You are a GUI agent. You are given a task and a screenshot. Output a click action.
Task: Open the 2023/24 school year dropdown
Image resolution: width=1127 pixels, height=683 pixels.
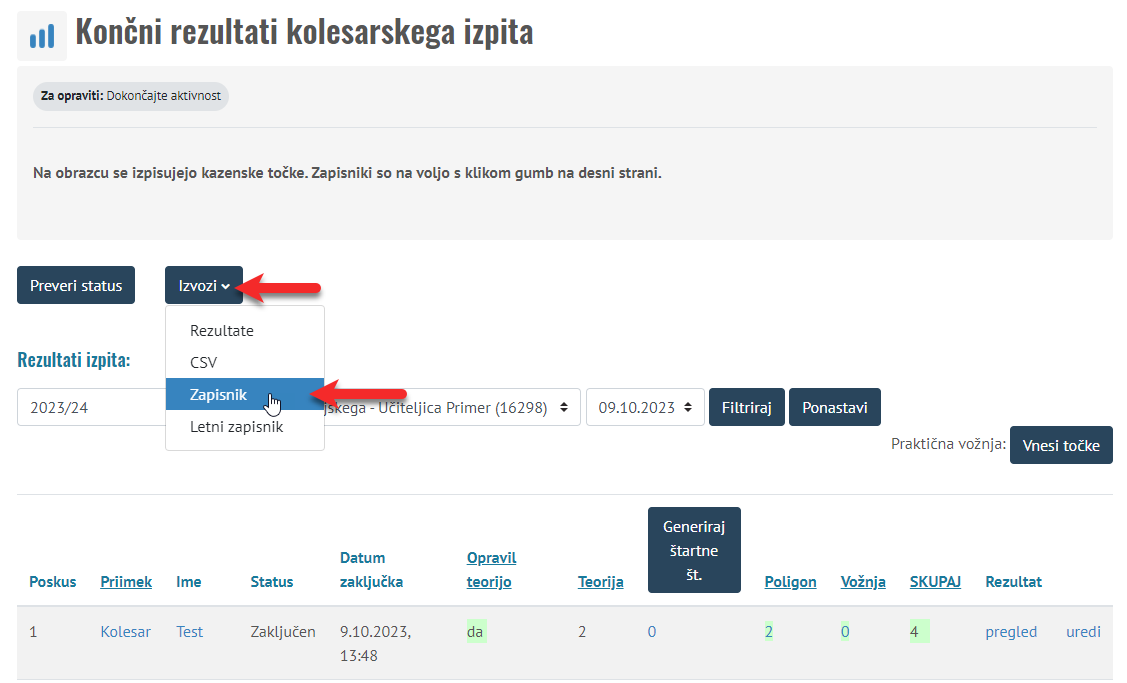tap(90, 408)
